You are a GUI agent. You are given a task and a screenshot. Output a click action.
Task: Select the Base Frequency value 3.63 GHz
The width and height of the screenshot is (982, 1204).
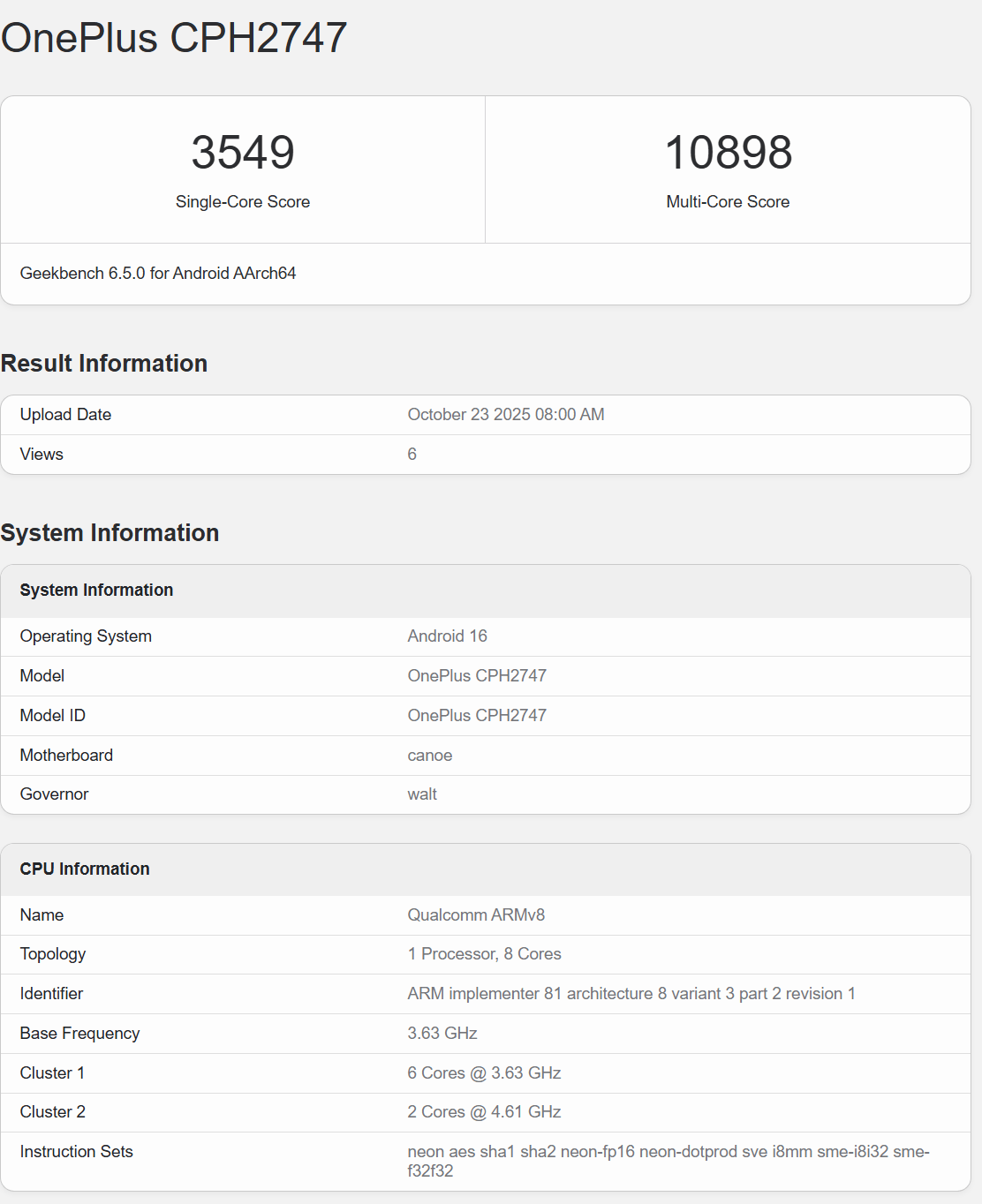[442, 1033]
